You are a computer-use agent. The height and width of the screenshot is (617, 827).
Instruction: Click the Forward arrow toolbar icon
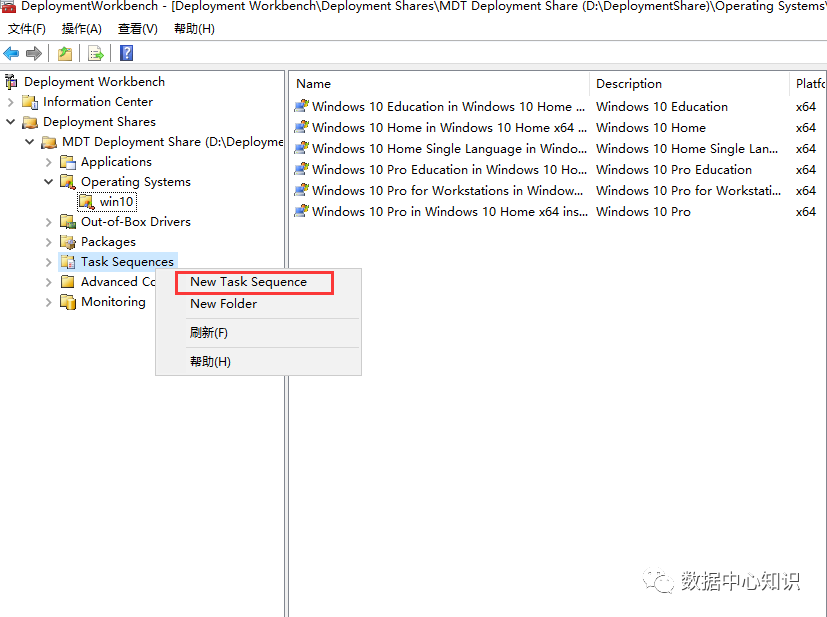click(x=34, y=53)
